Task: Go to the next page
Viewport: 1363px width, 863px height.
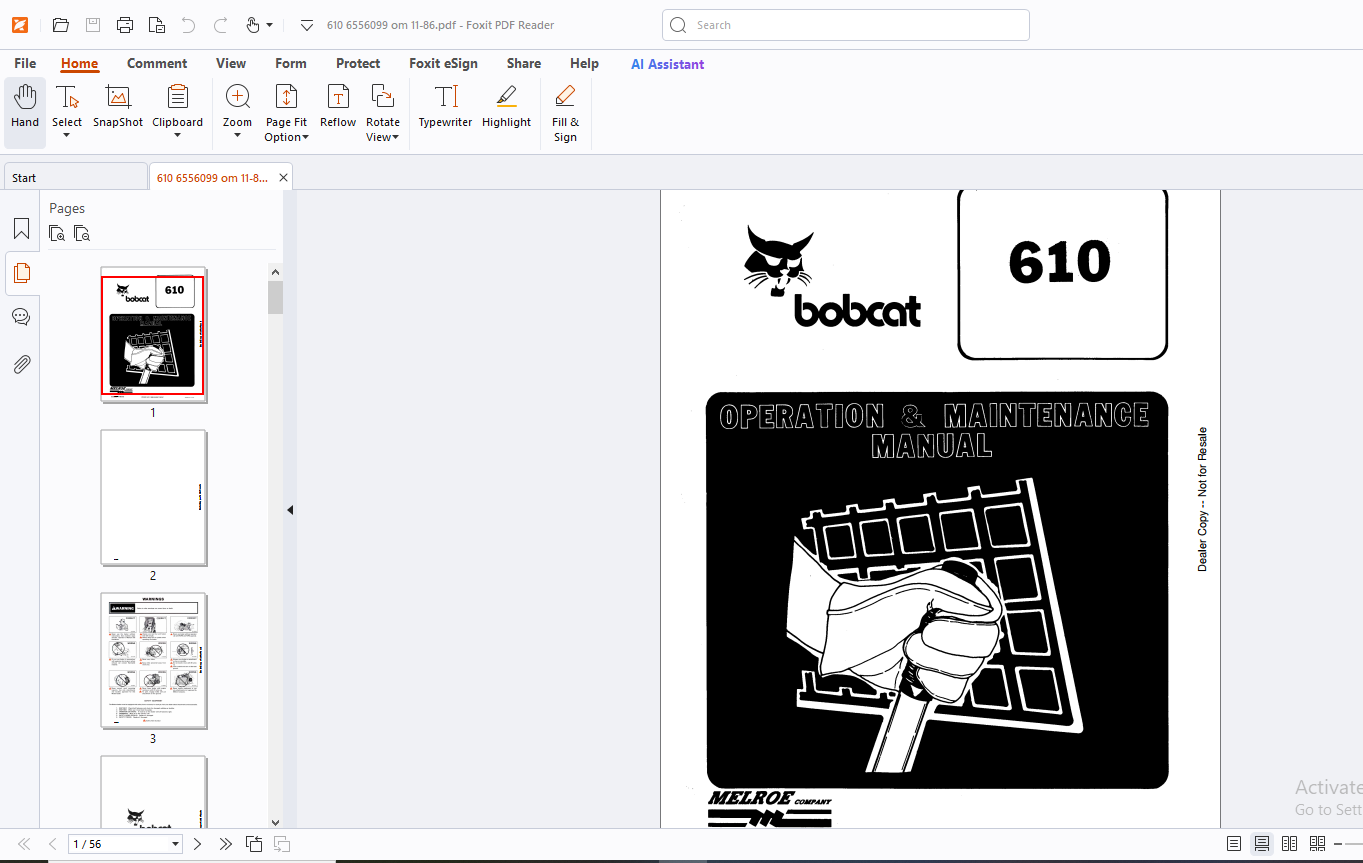Action: [x=197, y=844]
